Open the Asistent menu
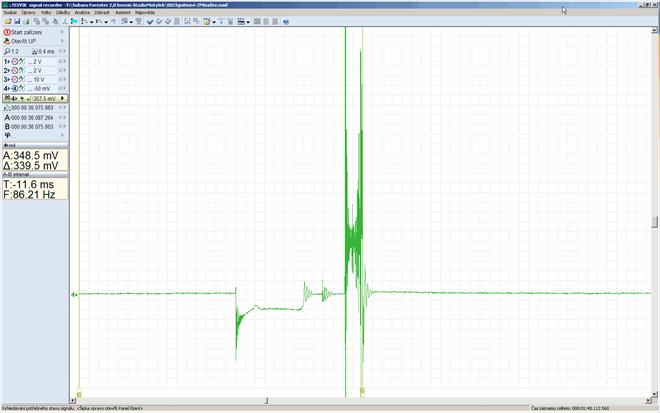The height and width of the screenshot is (413, 660). click(x=123, y=13)
